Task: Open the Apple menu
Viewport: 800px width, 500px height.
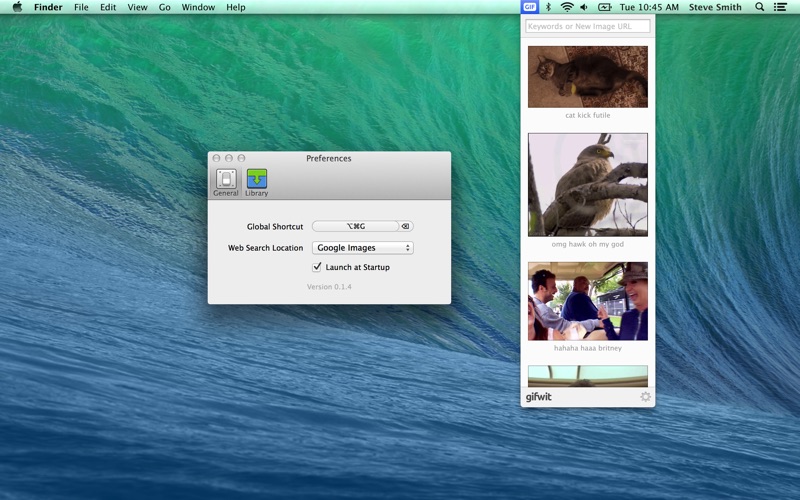Action: click(x=17, y=7)
